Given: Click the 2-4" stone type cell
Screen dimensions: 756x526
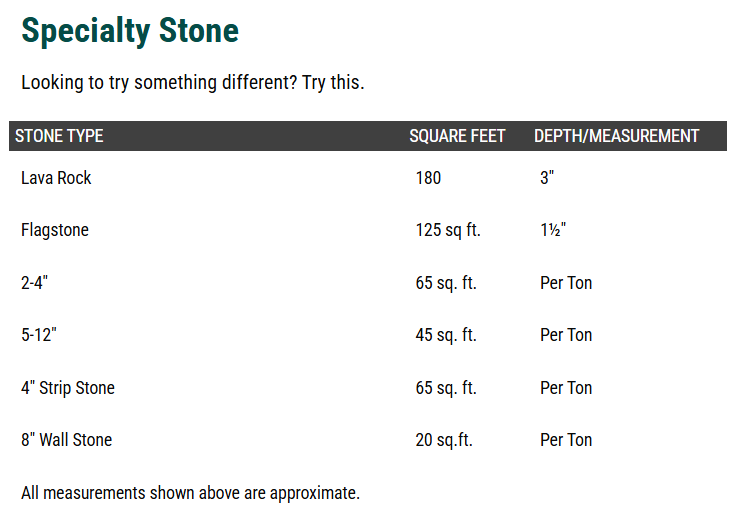Looking at the screenshot, I should point(34,283).
